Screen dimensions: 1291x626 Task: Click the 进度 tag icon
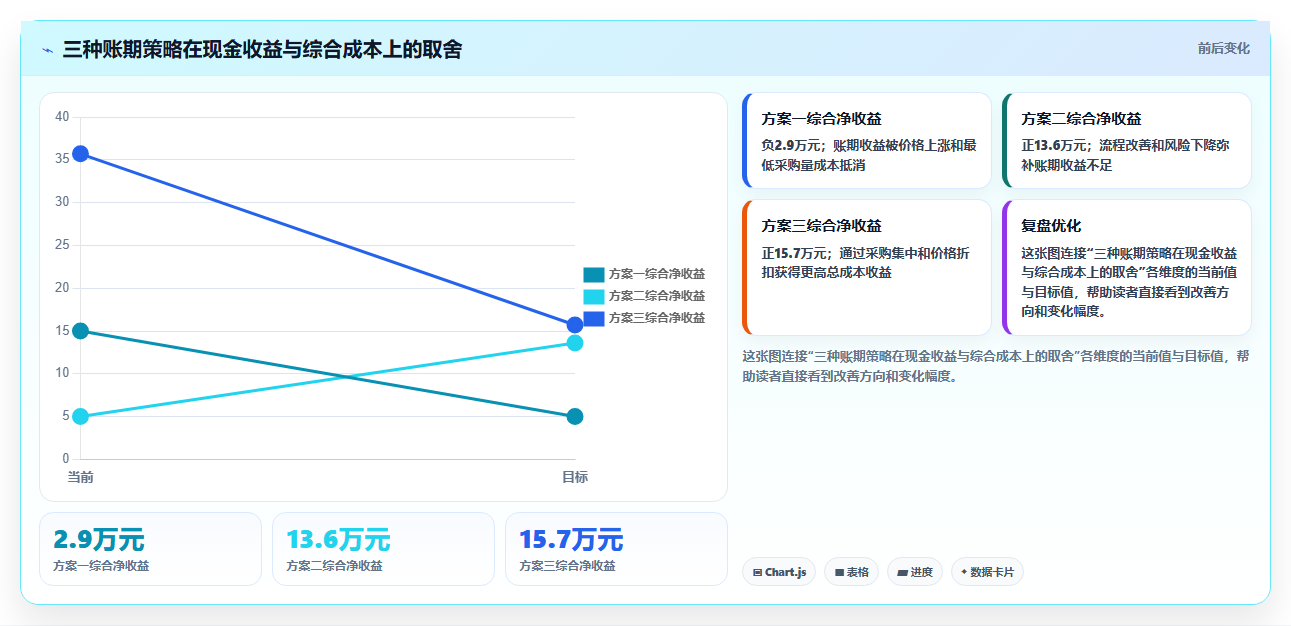pos(902,573)
